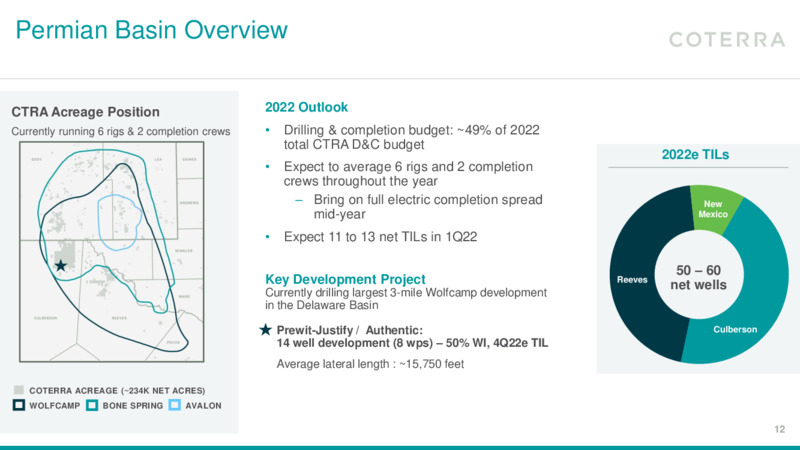Click 'Average lateral length : ~15,750 feet'
Image resolution: width=800 pixels, height=450 pixels.
[370, 364]
